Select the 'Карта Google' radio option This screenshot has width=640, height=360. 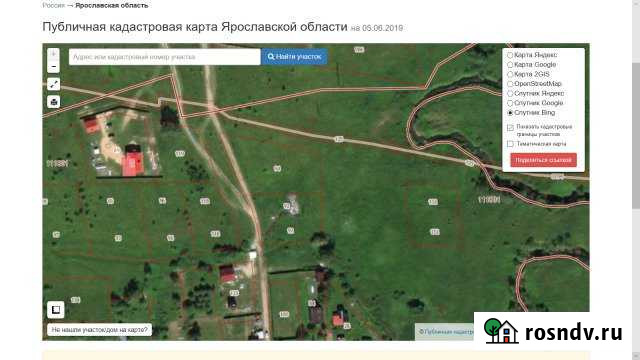click(510, 64)
